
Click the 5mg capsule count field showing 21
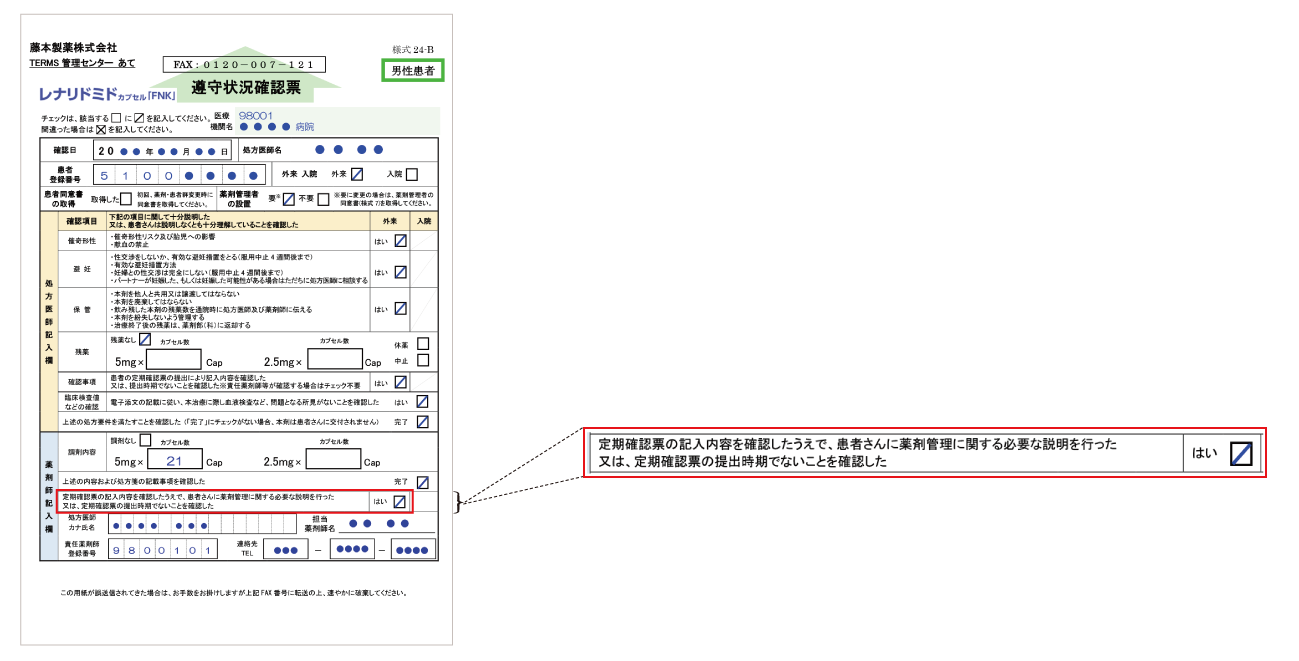point(174,460)
